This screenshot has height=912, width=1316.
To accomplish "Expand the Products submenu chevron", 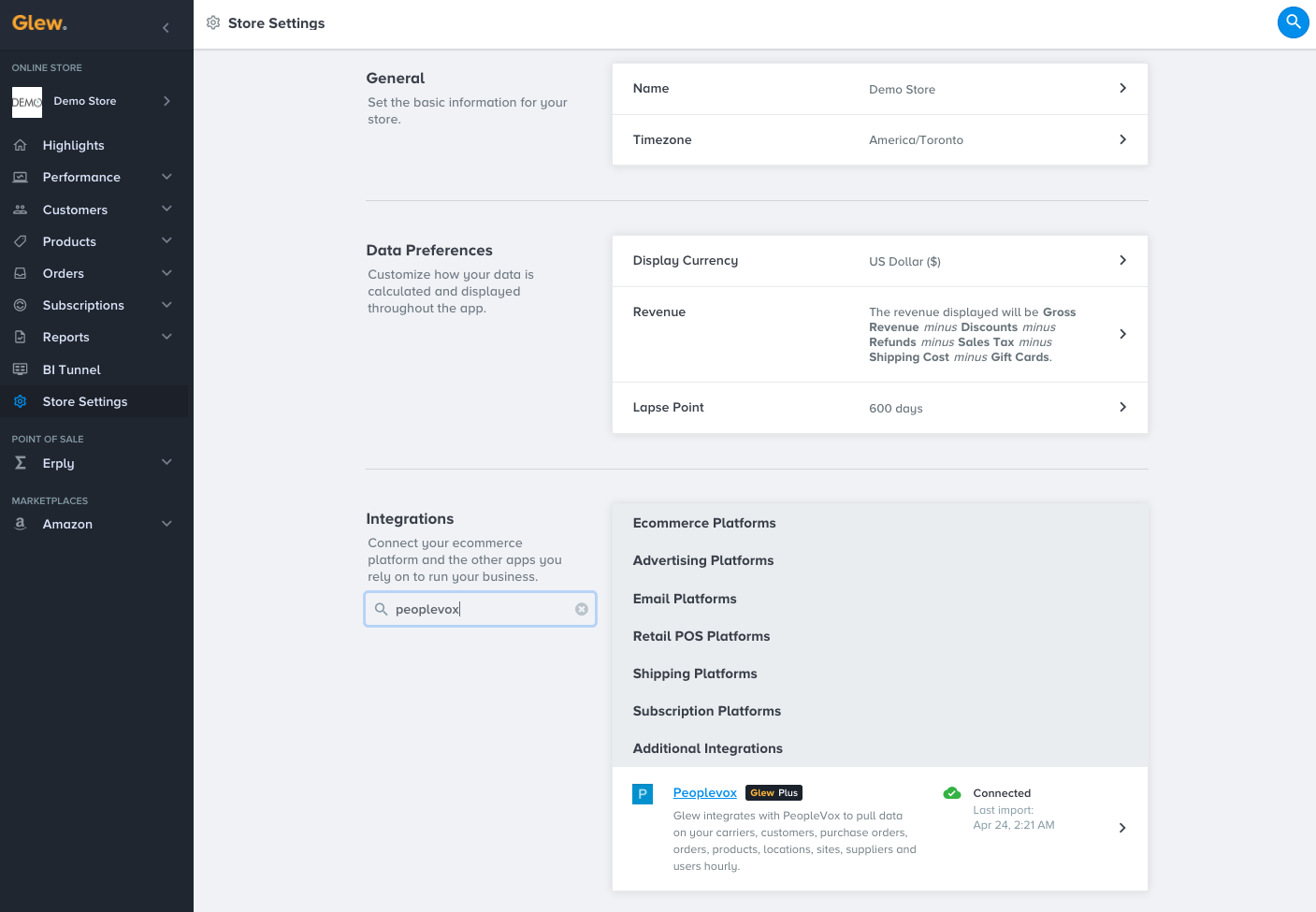I will coord(166,240).
